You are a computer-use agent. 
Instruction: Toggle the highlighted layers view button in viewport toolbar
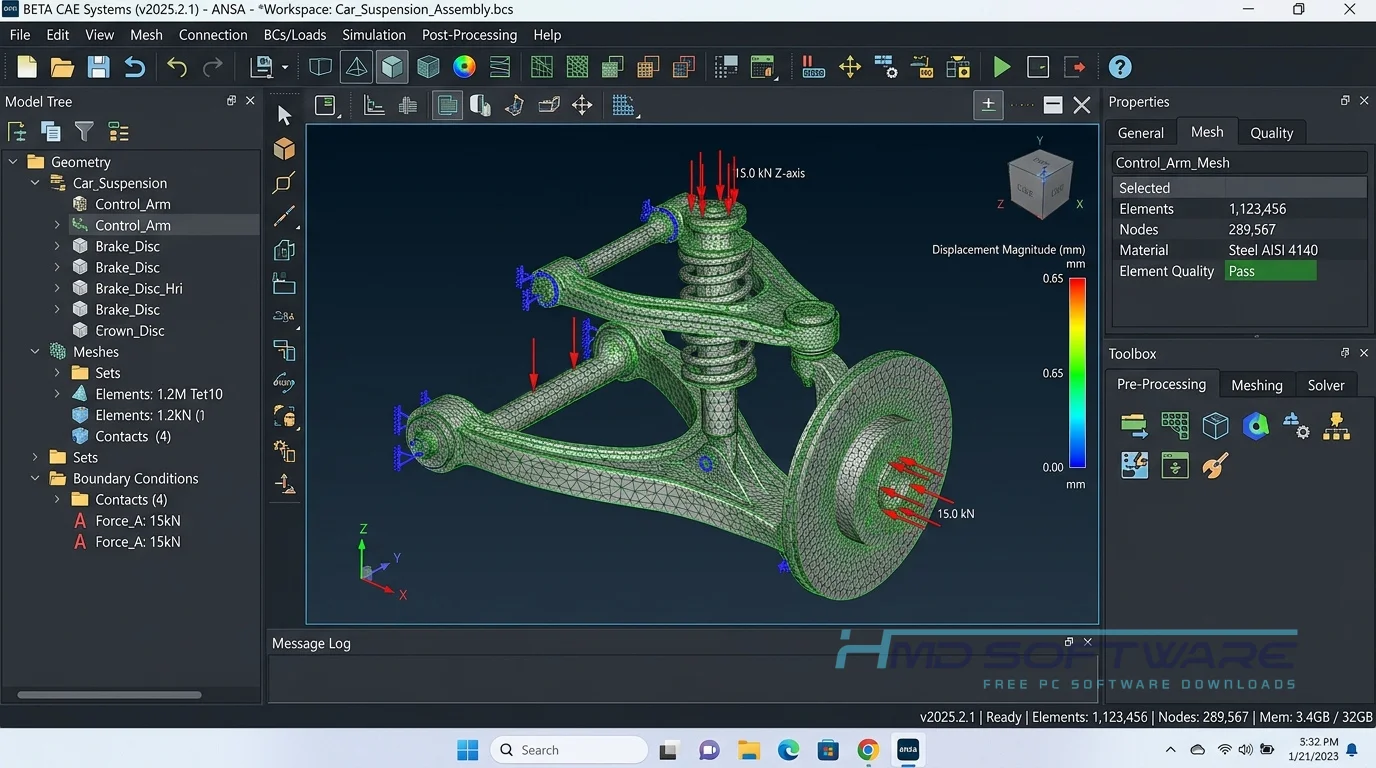[x=447, y=105]
